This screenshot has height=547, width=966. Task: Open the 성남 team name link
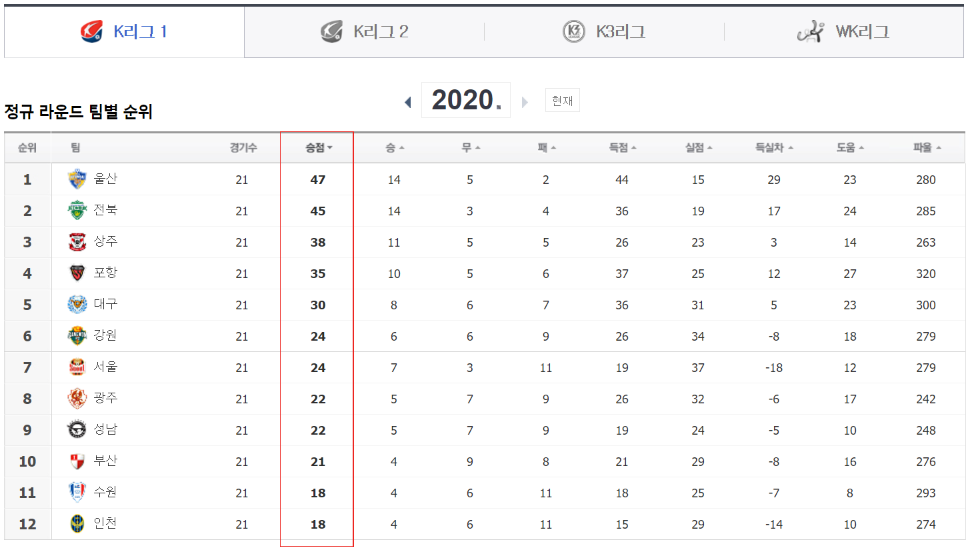[105, 429]
